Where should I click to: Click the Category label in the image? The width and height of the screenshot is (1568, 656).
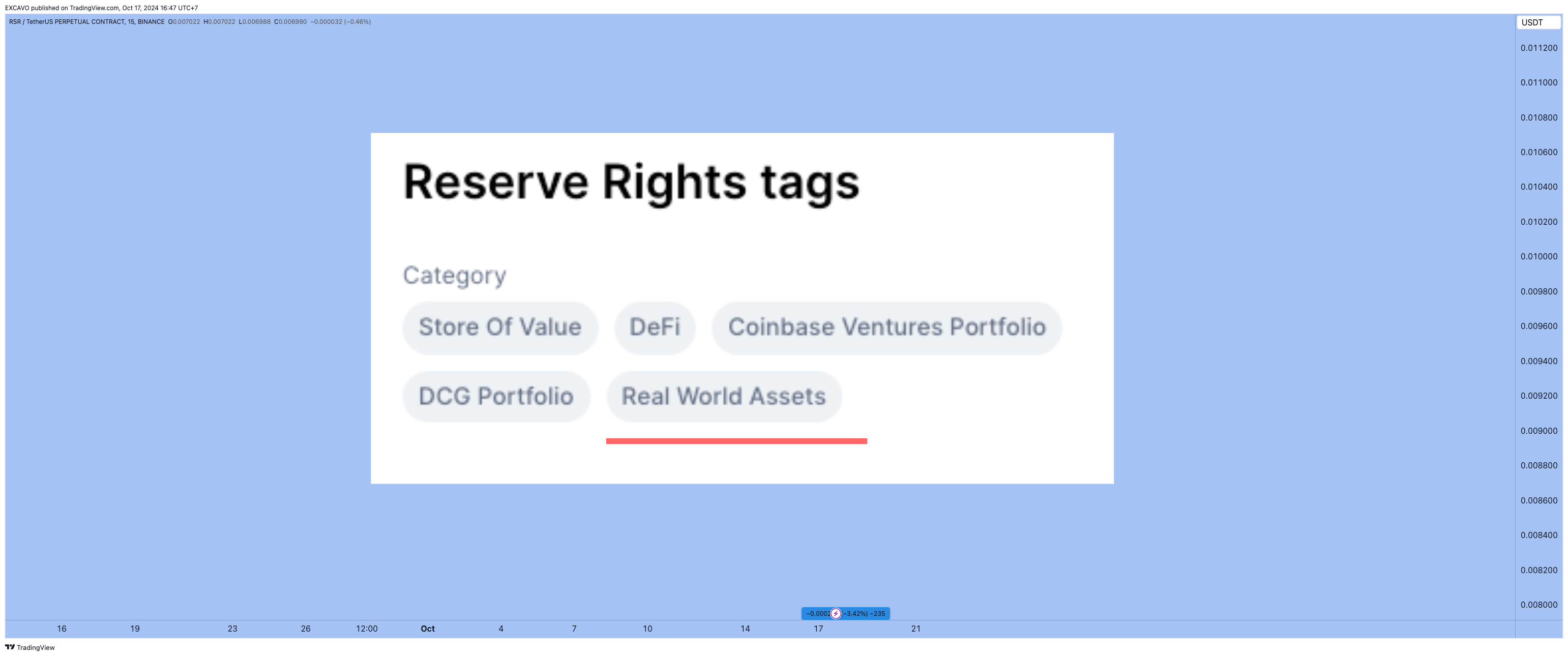click(454, 276)
